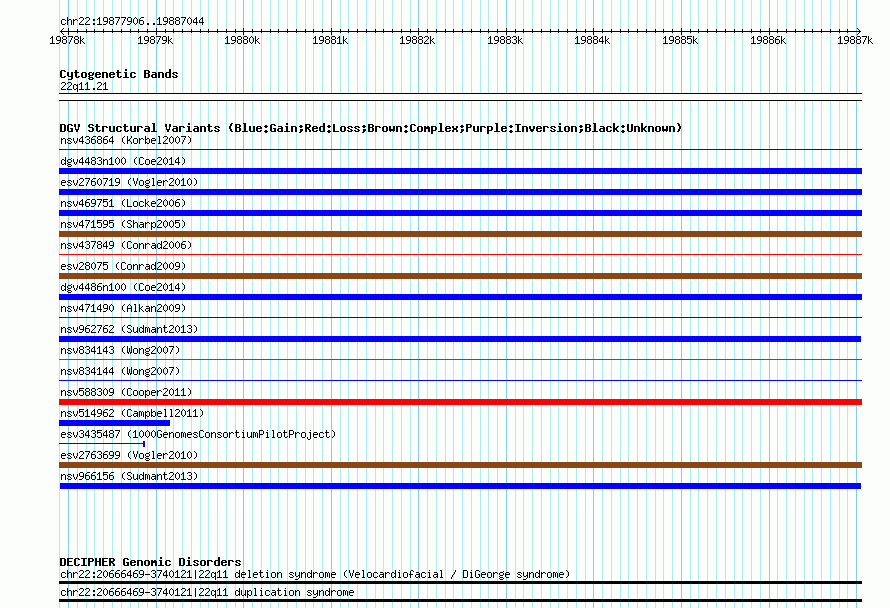The image size is (890, 608).
Task: Click the blue bar of nsv966156
Action: click(460, 486)
